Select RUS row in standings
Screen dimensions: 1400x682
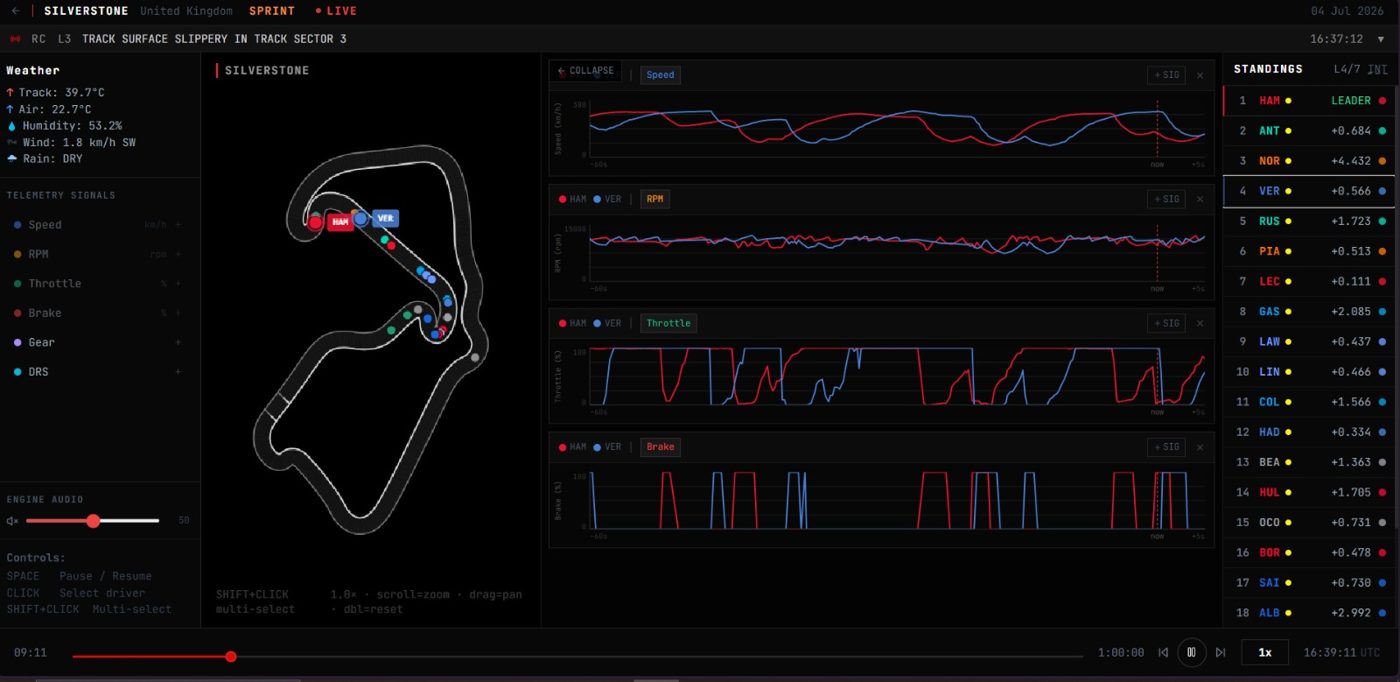tap(1311, 221)
